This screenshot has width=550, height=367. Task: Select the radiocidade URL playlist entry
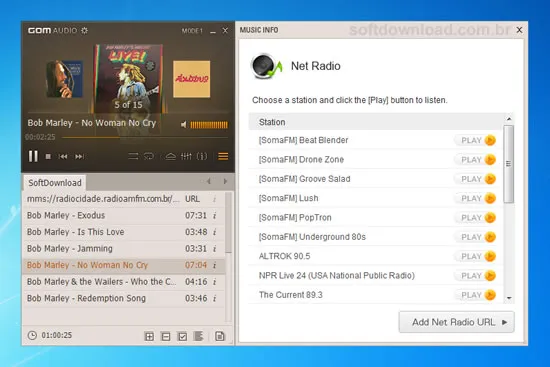[x=123, y=199]
